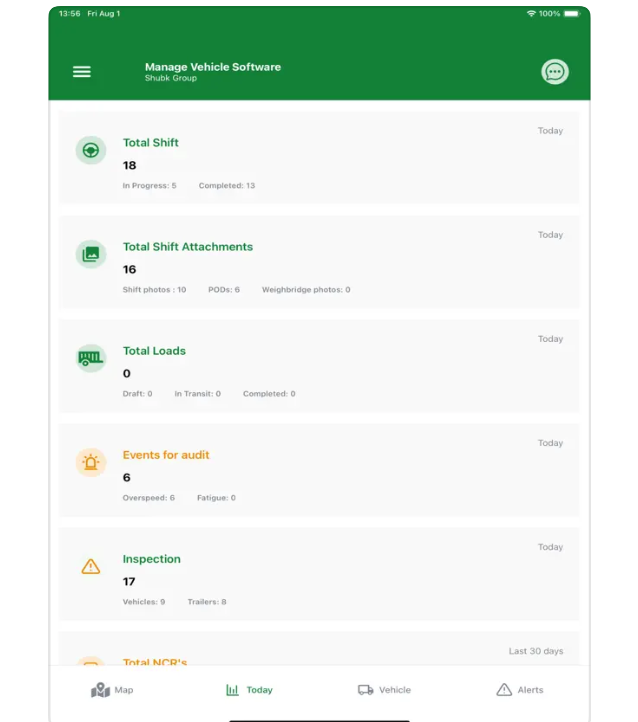Open the chat bubble icon
Screen dimensions: 638x722
tap(555, 72)
